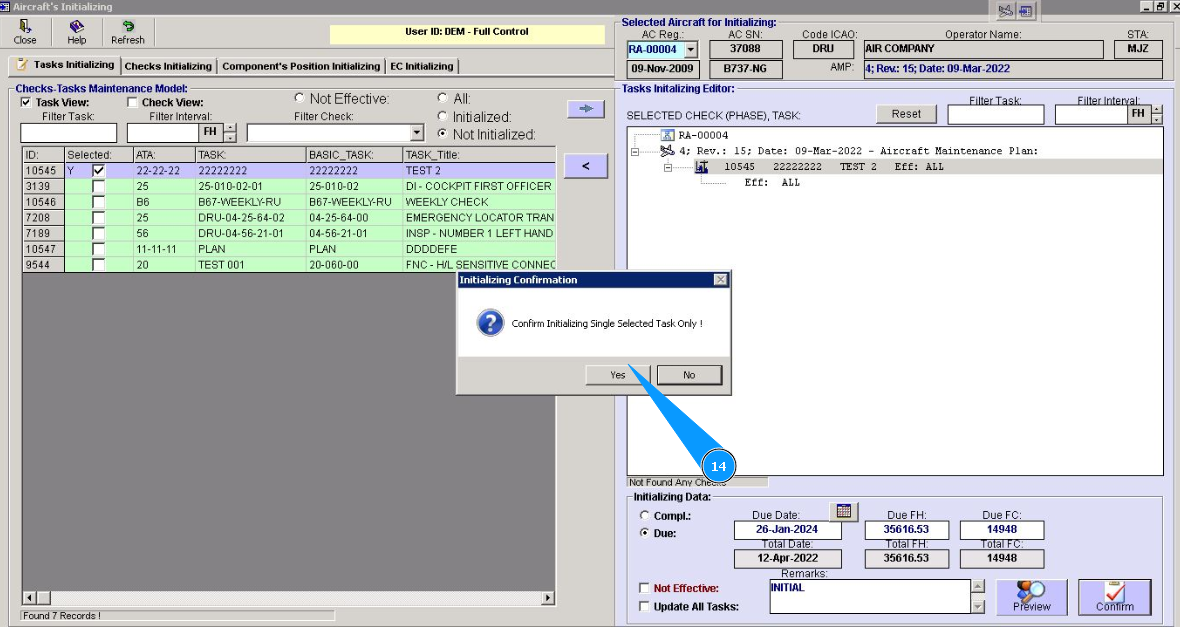
Task: Select the All radio button
Action: tap(442, 98)
